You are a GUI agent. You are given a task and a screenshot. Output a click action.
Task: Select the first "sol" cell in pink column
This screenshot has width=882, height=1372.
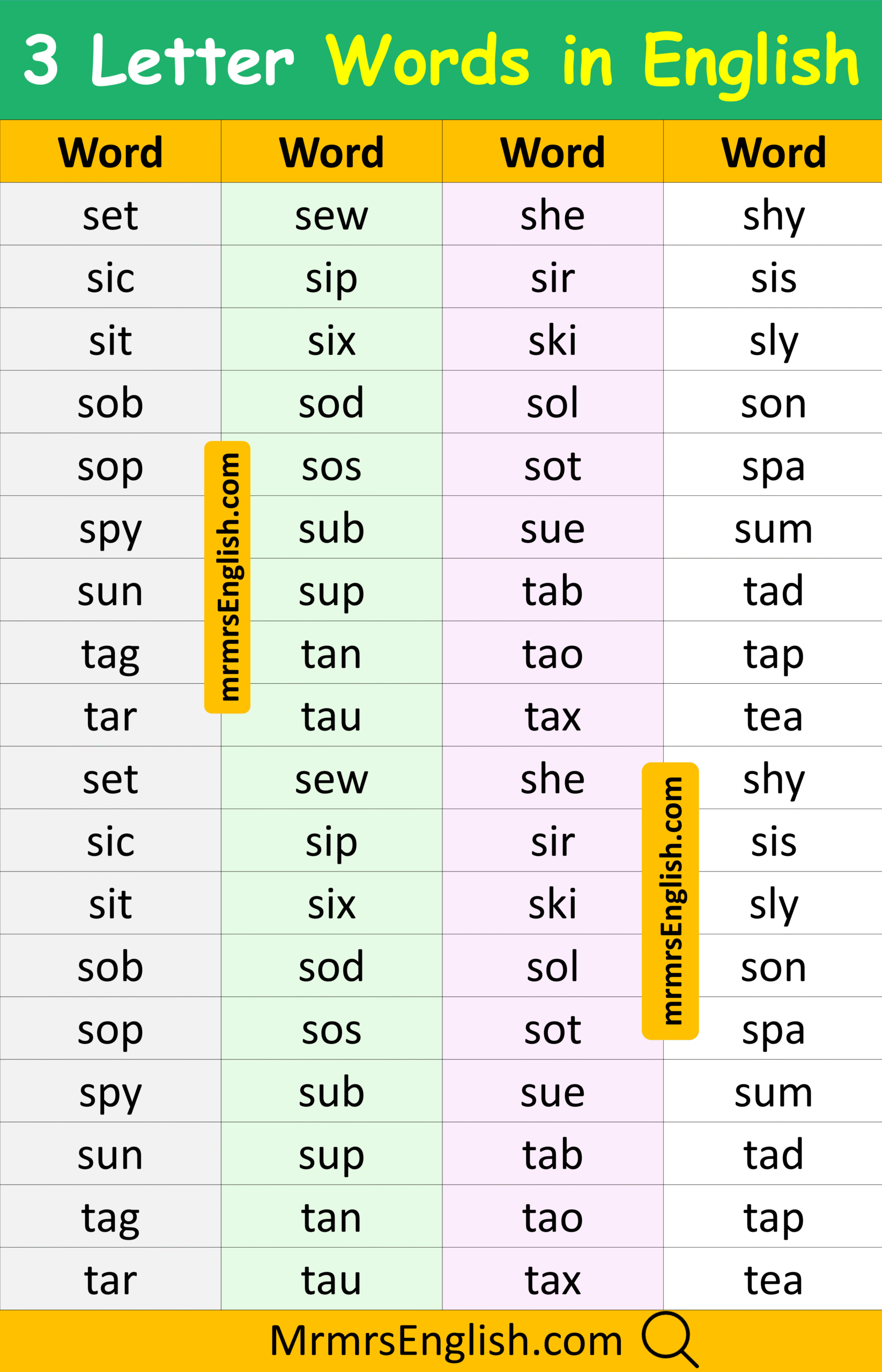553,404
